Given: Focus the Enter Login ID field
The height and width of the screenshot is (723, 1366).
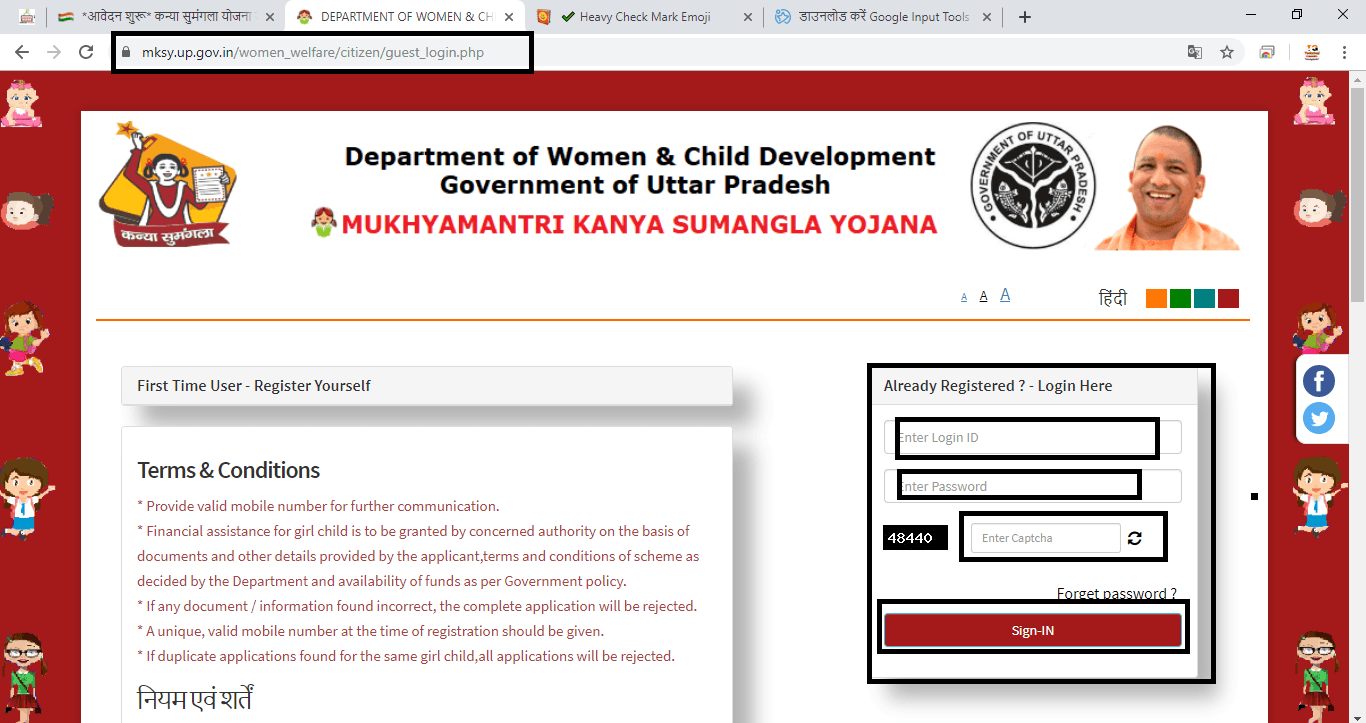Looking at the screenshot, I should click(1033, 438).
